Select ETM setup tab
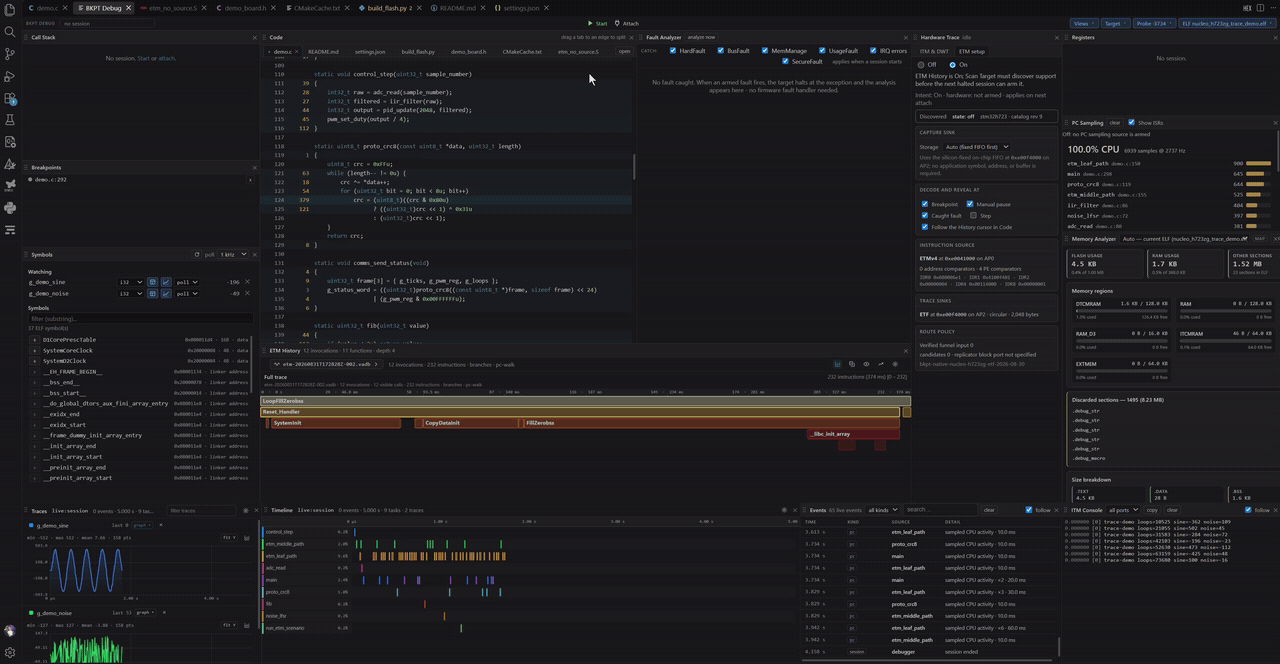This screenshot has width=1280, height=664. click(x=972, y=51)
